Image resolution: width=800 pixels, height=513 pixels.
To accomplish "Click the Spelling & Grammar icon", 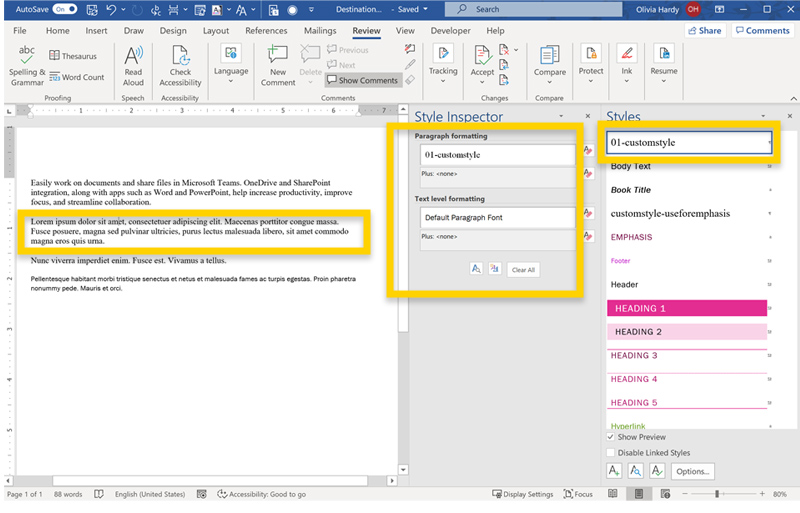I will click(x=26, y=56).
